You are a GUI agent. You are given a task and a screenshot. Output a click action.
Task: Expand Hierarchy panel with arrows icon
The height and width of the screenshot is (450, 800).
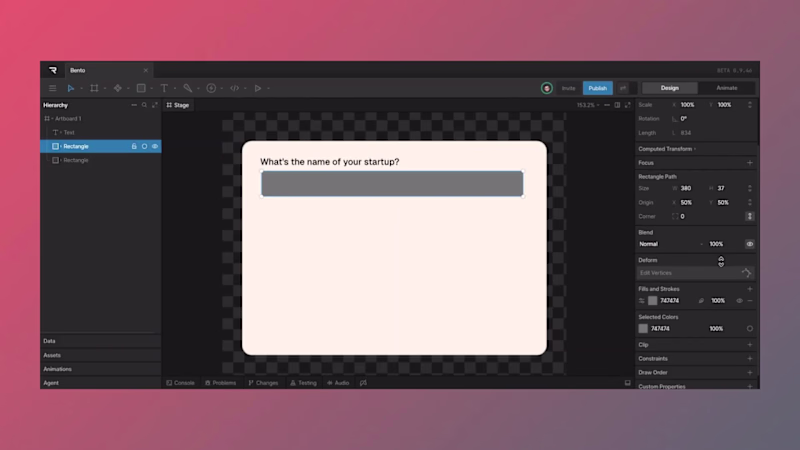pyautogui.click(x=155, y=105)
